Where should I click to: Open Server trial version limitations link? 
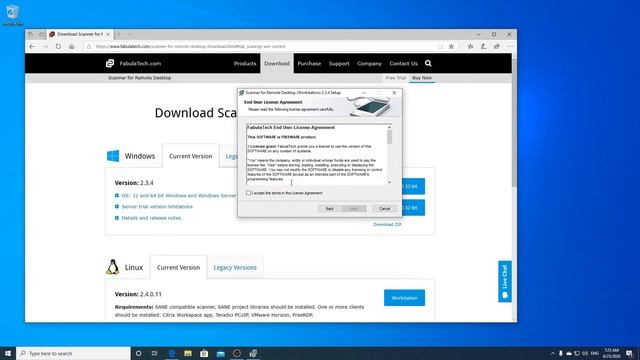(x=157, y=207)
